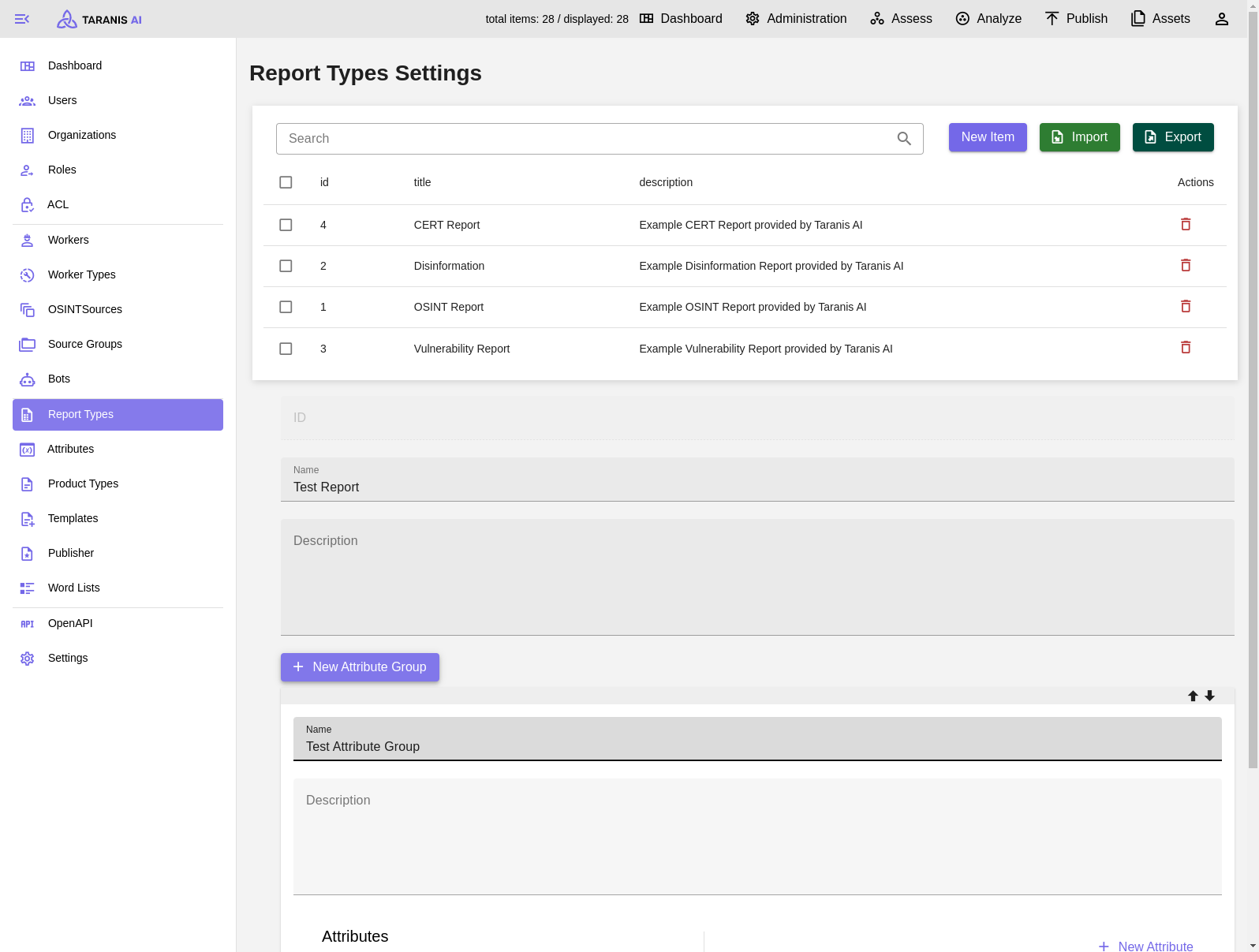Image resolution: width=1259 pixels, height=952 pixels.
Task: Delete the Disinformation report type
Action: tap(1186, 266)
